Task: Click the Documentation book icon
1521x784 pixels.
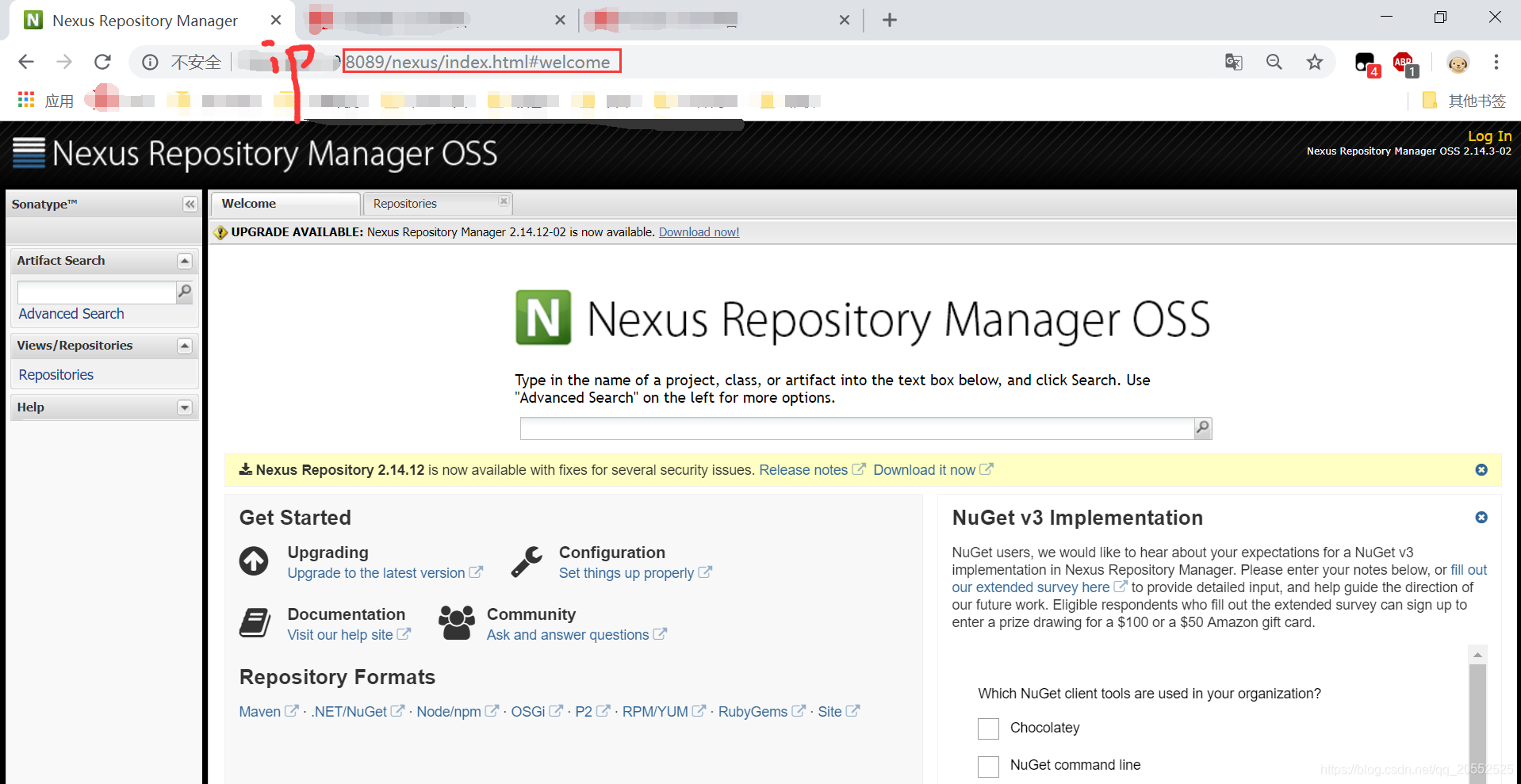Action: (255, 623)
